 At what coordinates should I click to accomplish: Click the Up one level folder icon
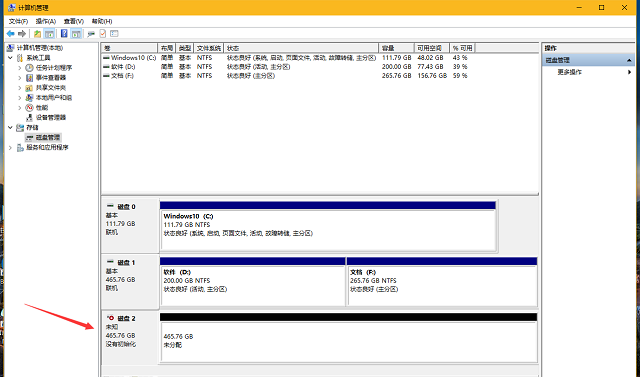pos(37,33)
